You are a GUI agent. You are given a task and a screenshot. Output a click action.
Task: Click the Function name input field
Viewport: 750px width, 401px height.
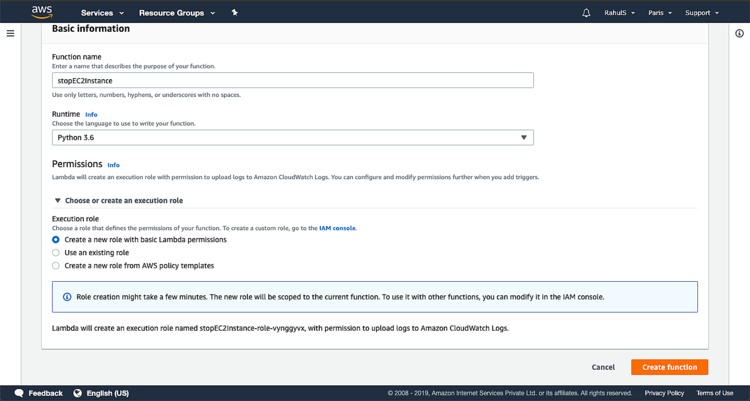coord(292,81)
